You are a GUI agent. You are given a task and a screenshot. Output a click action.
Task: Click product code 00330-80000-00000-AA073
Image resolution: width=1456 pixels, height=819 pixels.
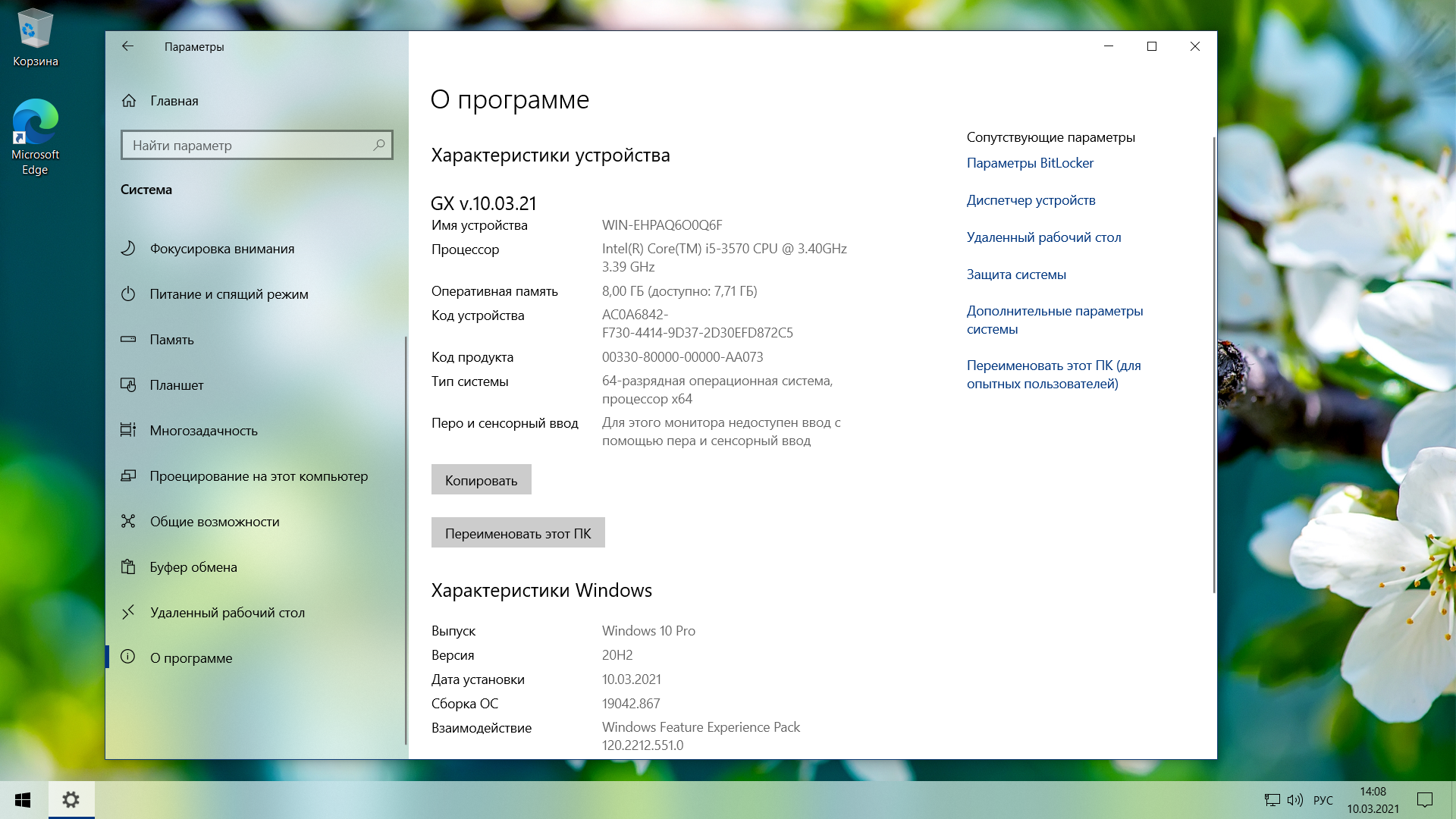click(682, 357)
